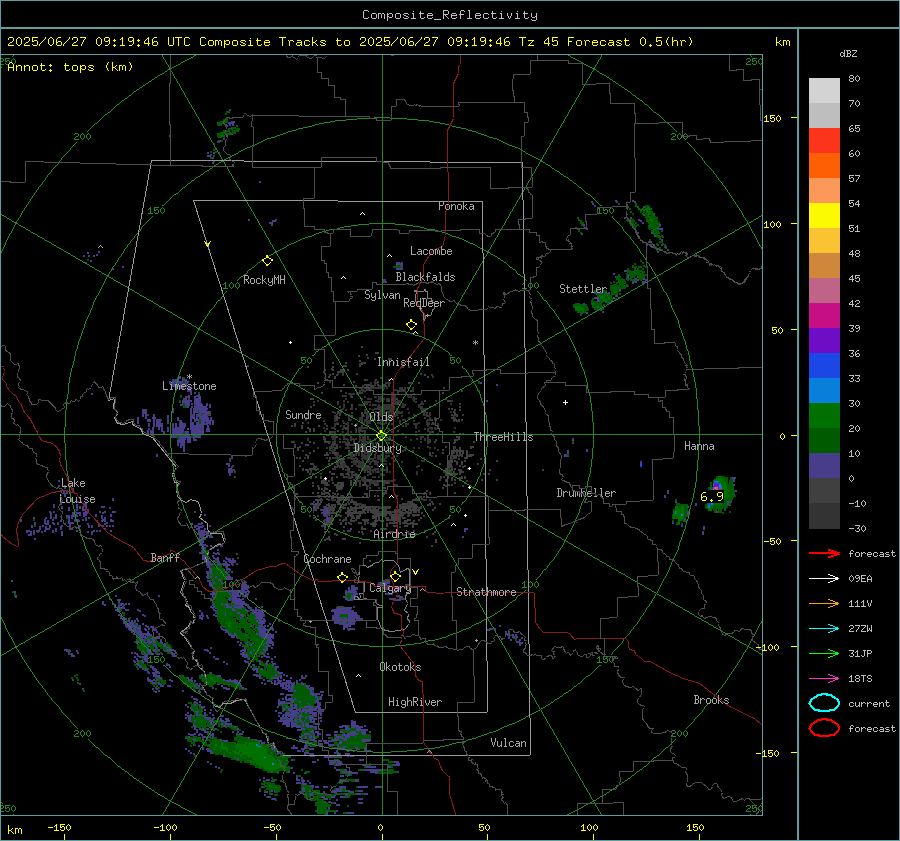The width and height of the screenshot is (900, 841).
Task: Click the yellow diamond marker under Cochrane
Action: click(x=342, y=578)
